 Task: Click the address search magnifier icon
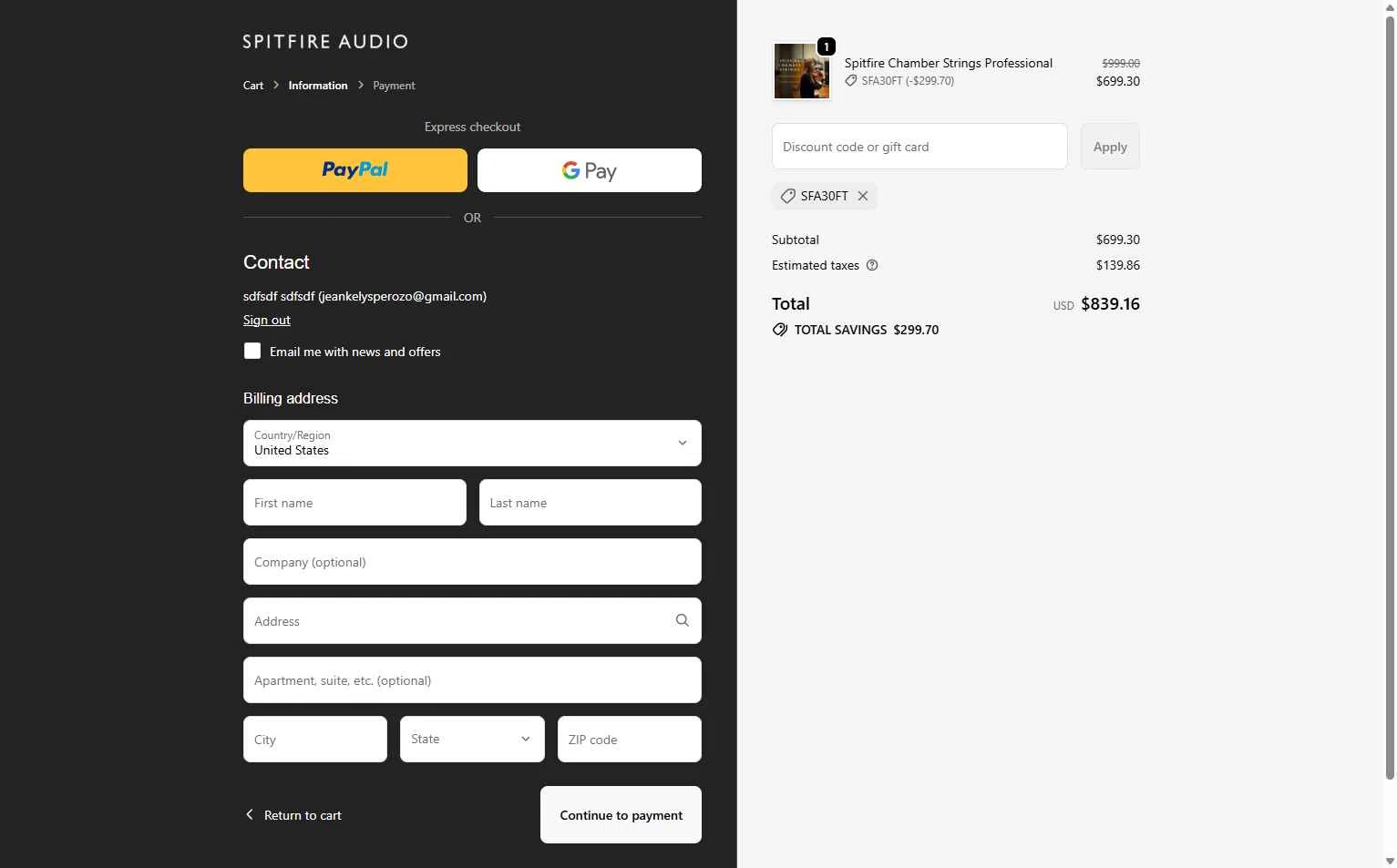tap(682, 620)
